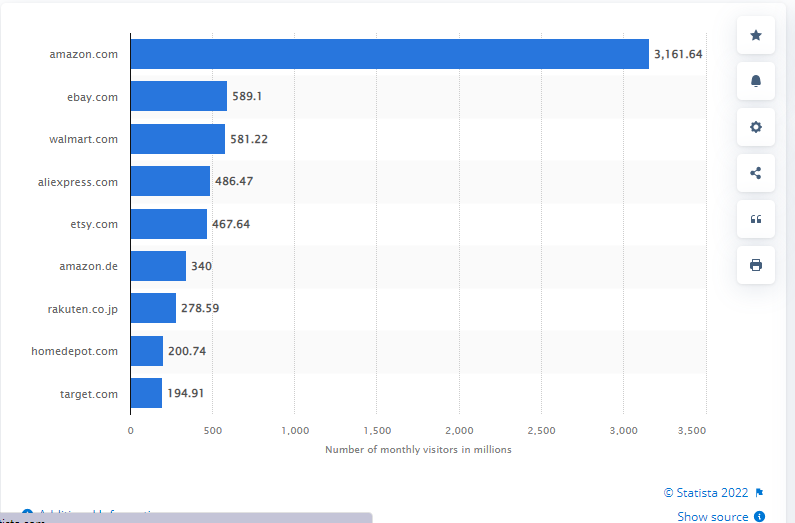Click the rakuten.co.jp bar
795x523 pixels.
point(153,308)
